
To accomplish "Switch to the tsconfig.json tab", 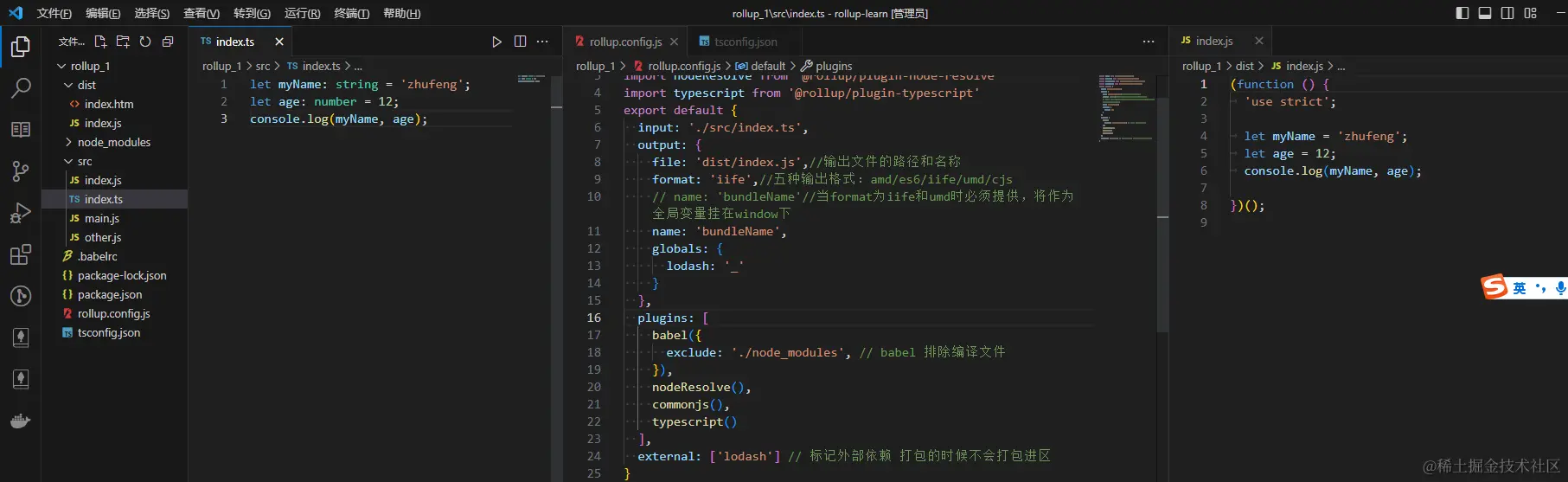I will [x=746, y=42].
